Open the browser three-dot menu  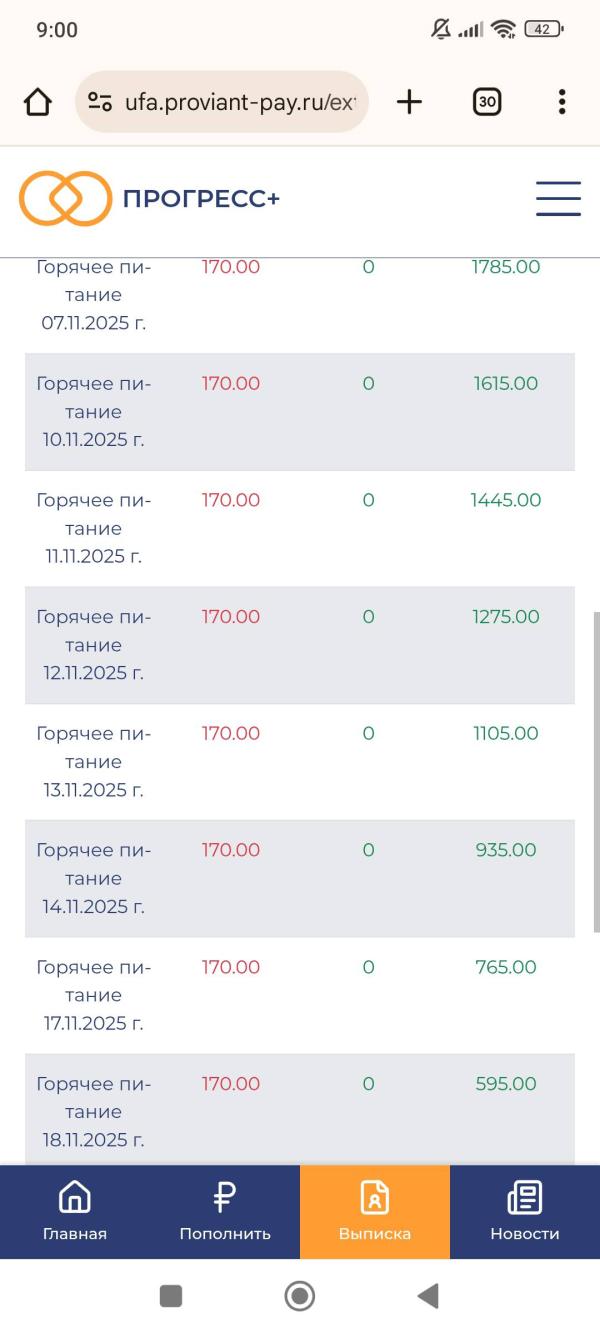click(x=562, y=102)
